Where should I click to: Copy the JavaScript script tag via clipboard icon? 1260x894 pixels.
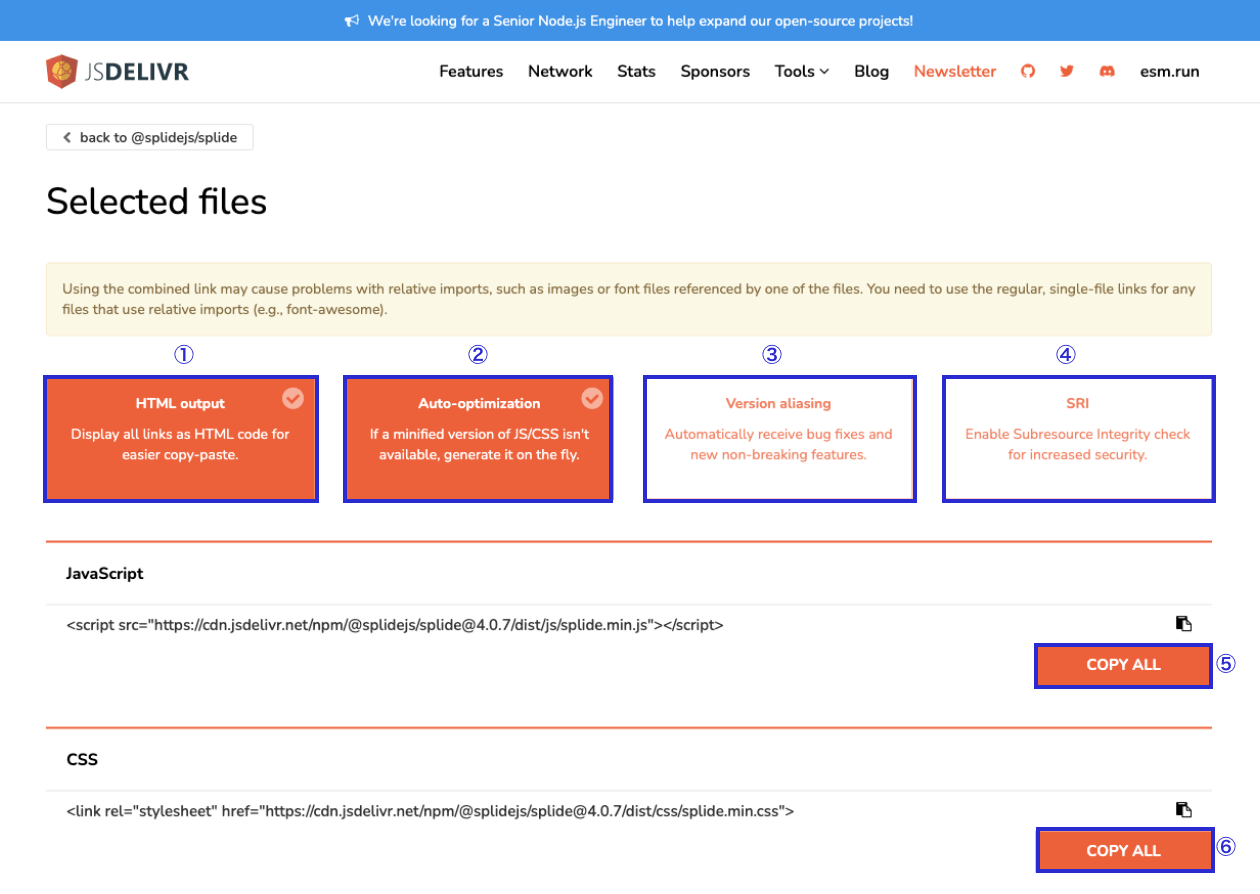pos(1184,624)
